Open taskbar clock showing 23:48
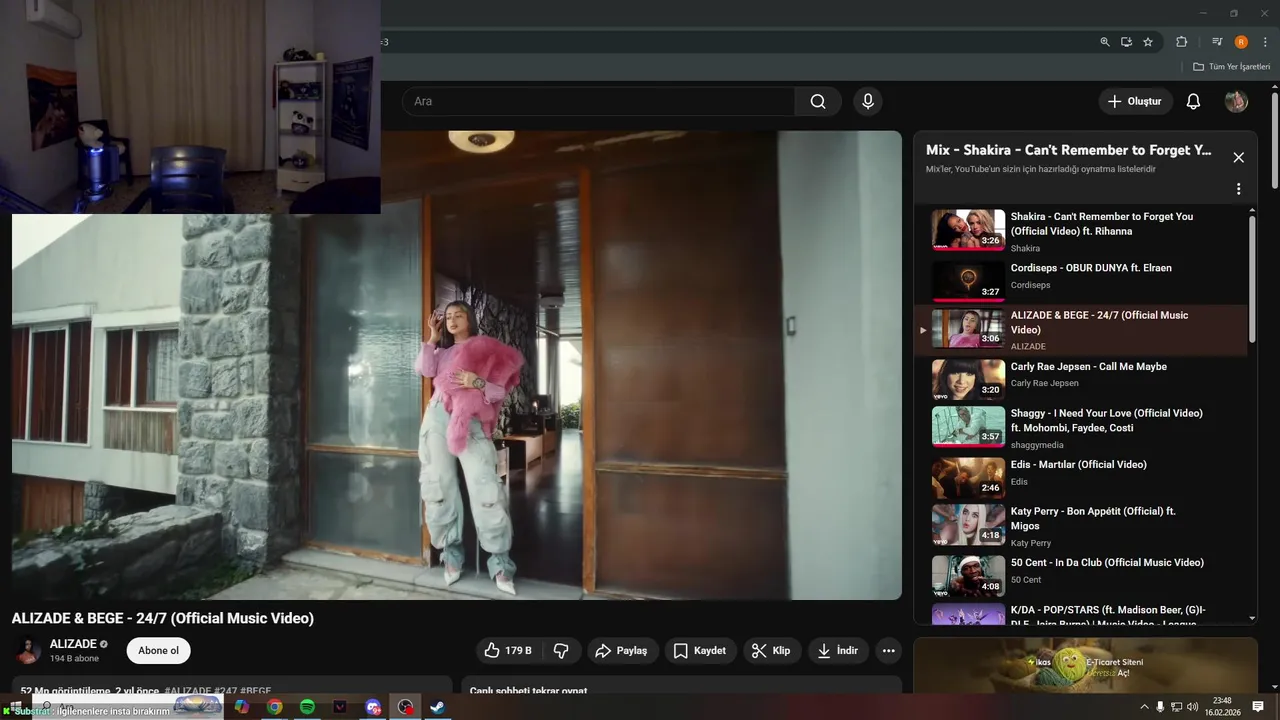This screenshot has height=720, width=1280. (x=1222, y=707)
